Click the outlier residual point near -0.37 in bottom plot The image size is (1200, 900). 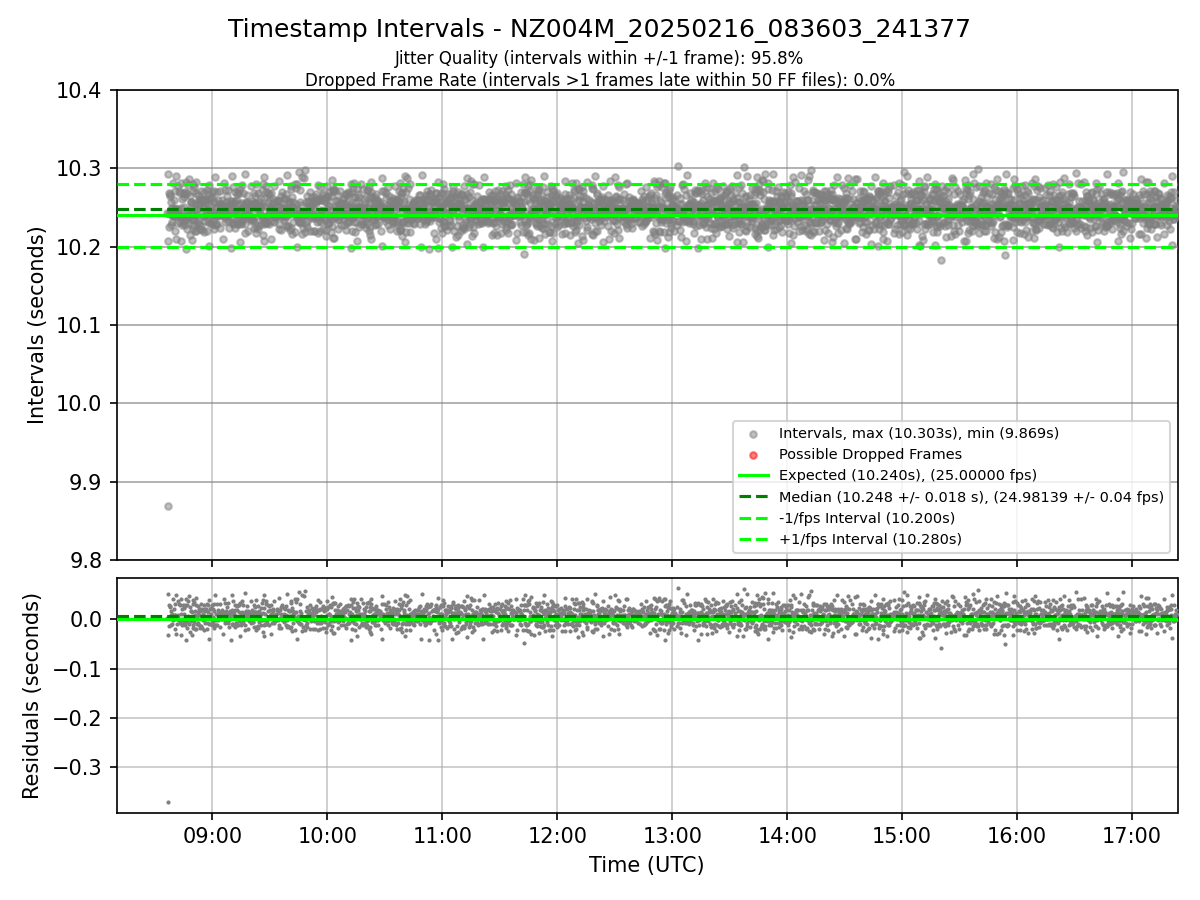[x=168, y=802]
